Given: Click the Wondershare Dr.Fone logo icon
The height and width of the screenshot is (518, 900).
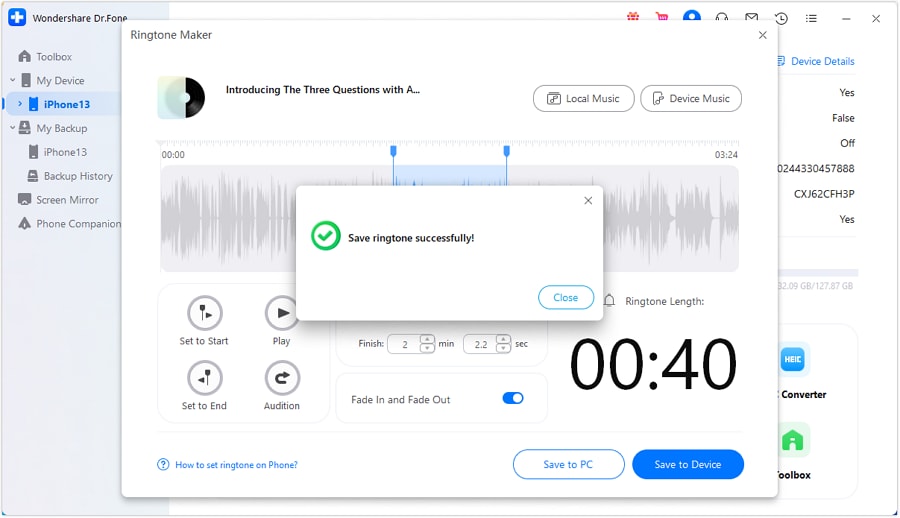Looking at the screenshot, I should click(17, 17).
